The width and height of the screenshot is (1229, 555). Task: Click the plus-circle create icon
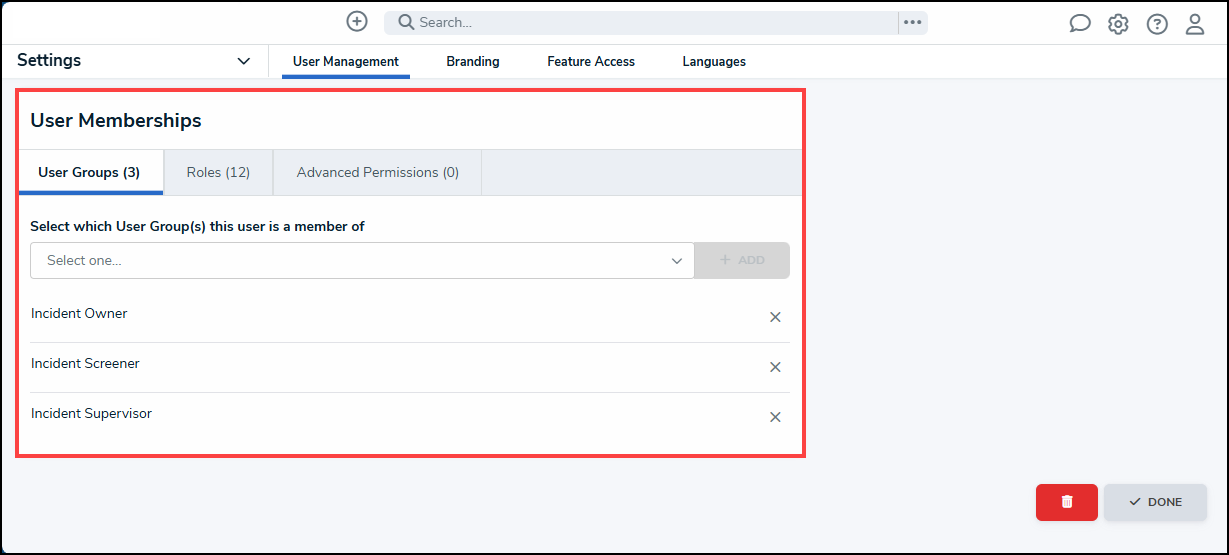click(357, 21)
